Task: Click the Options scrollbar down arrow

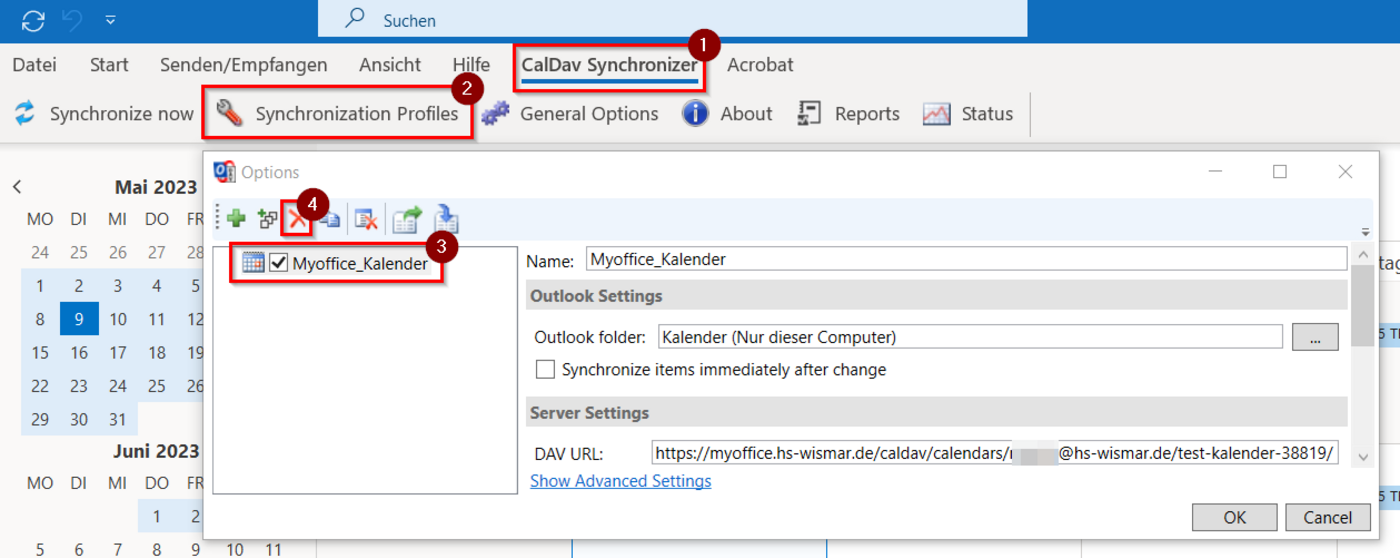Action: 1362,456
